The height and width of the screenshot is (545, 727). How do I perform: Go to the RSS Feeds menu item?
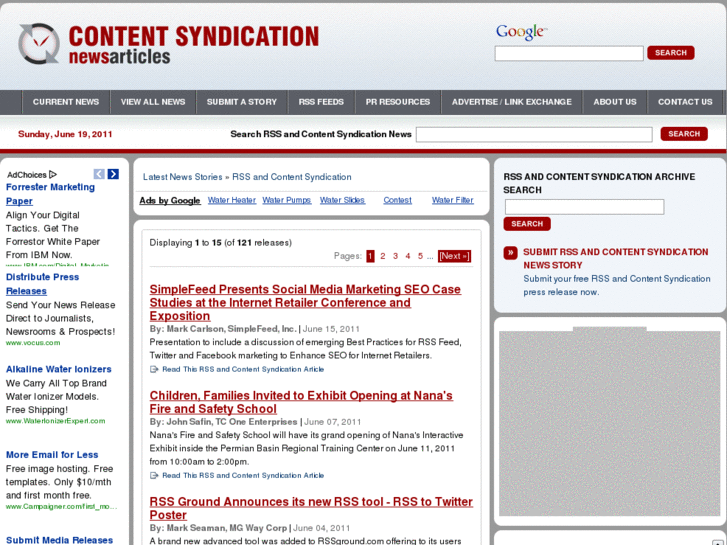(321, 102)
